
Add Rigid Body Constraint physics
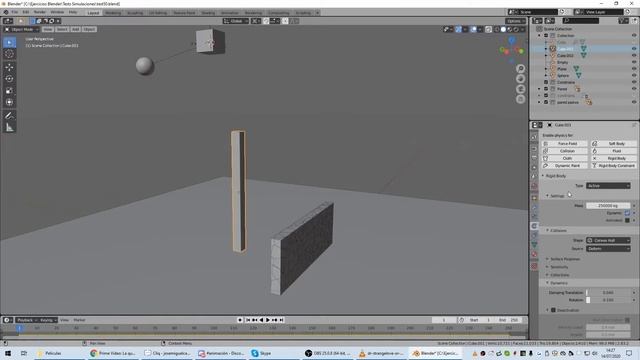tap(613, 166)
